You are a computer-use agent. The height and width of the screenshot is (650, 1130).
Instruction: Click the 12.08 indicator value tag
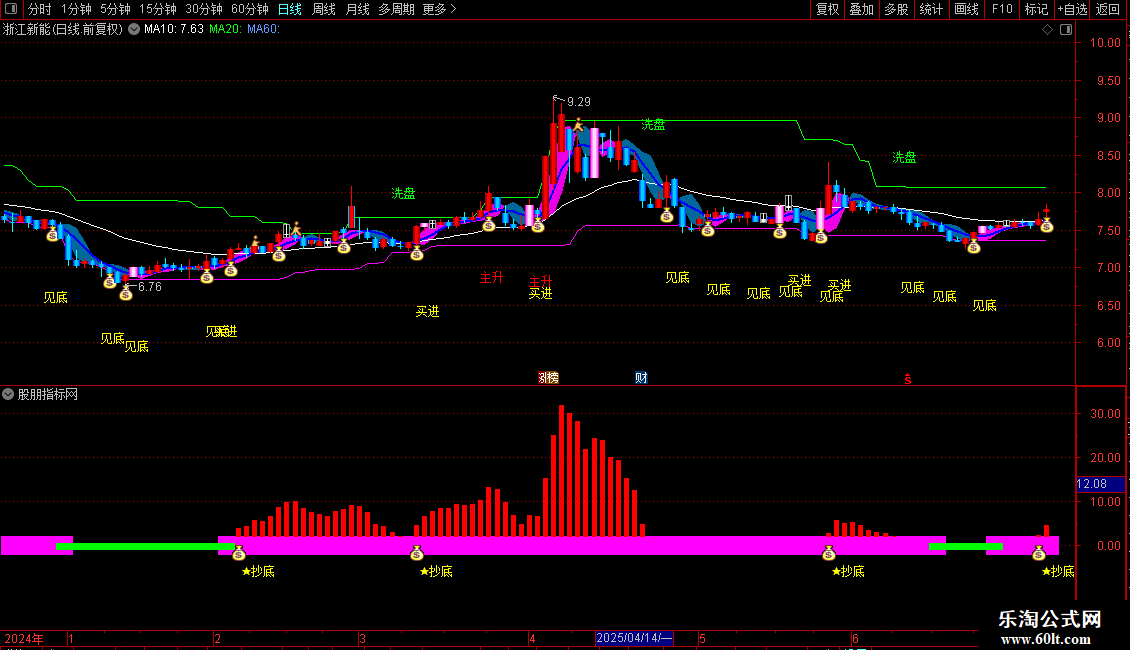click(1100, 484)
